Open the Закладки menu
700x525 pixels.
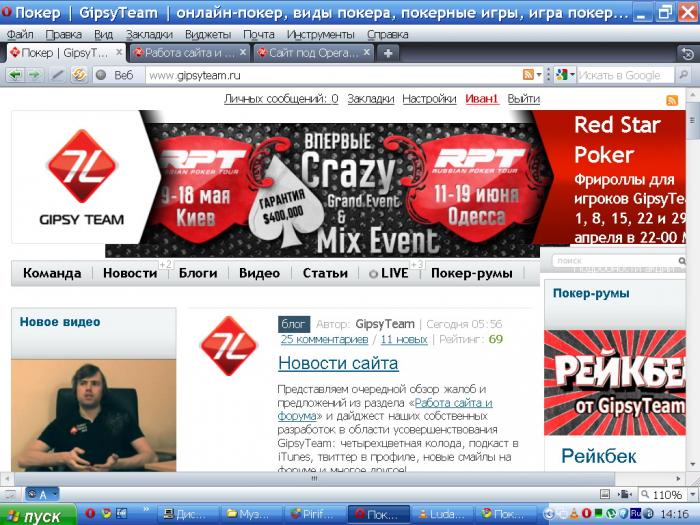149,34
